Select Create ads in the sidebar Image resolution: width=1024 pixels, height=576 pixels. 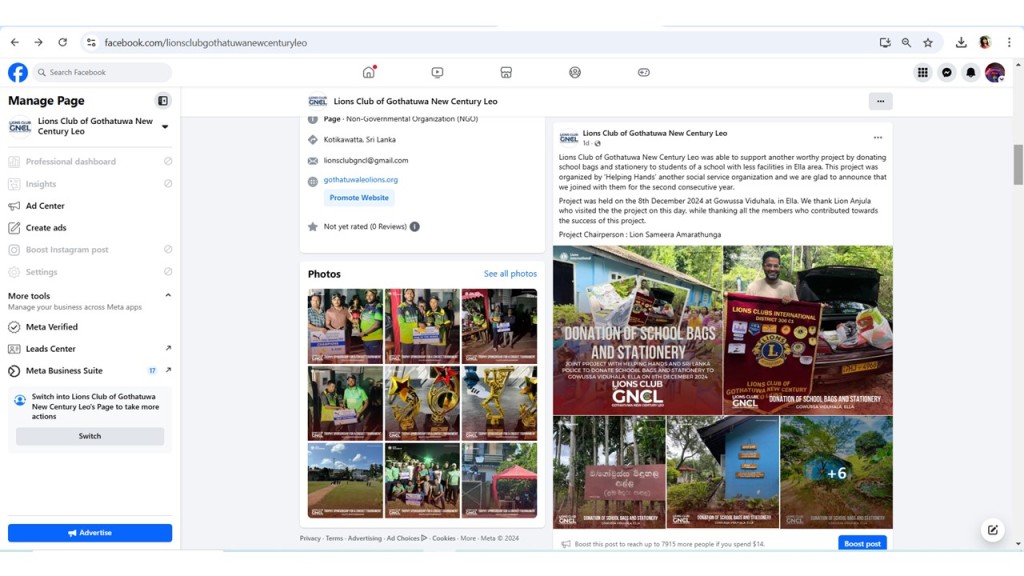[90, 228]
